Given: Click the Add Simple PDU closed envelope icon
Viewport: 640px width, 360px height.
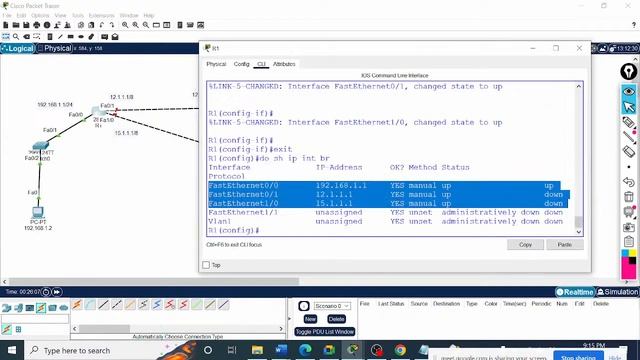Looking at the screenshot, I should click(x=104, y=37).
